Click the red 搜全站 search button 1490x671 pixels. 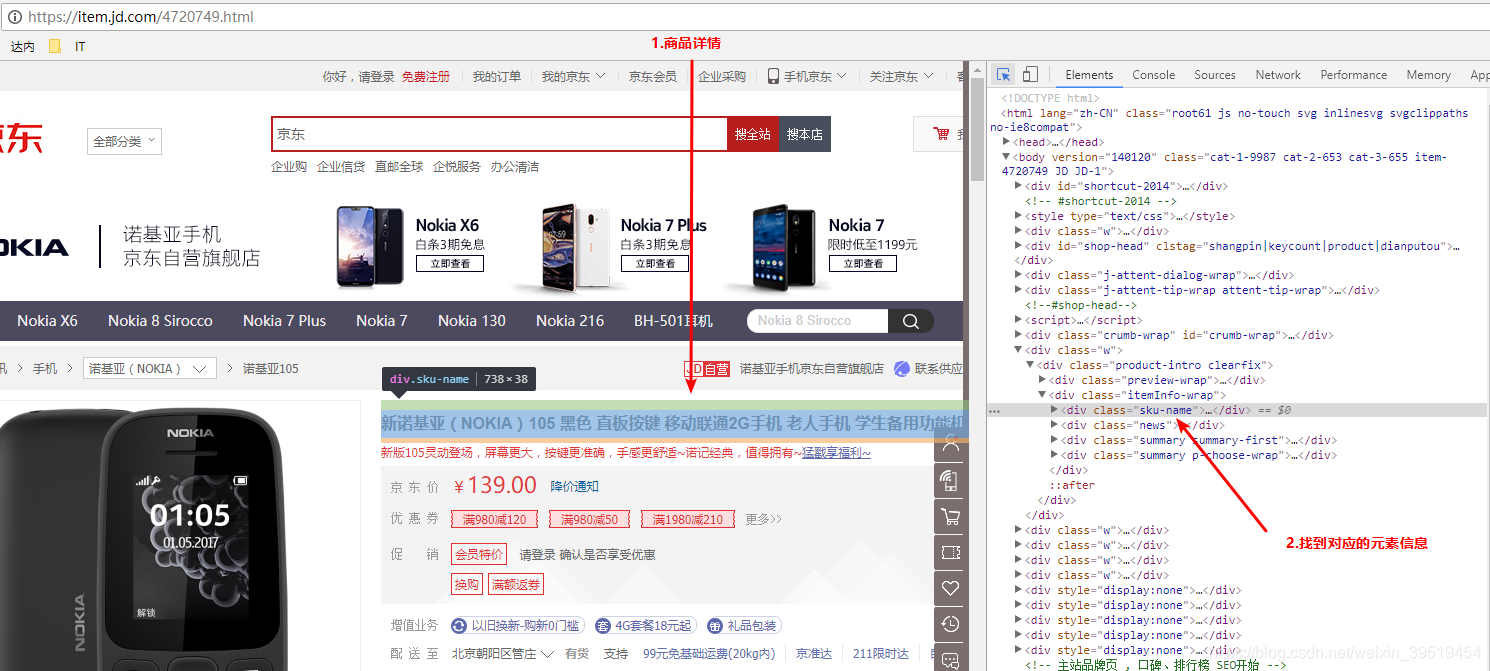(x=753, y=134)
